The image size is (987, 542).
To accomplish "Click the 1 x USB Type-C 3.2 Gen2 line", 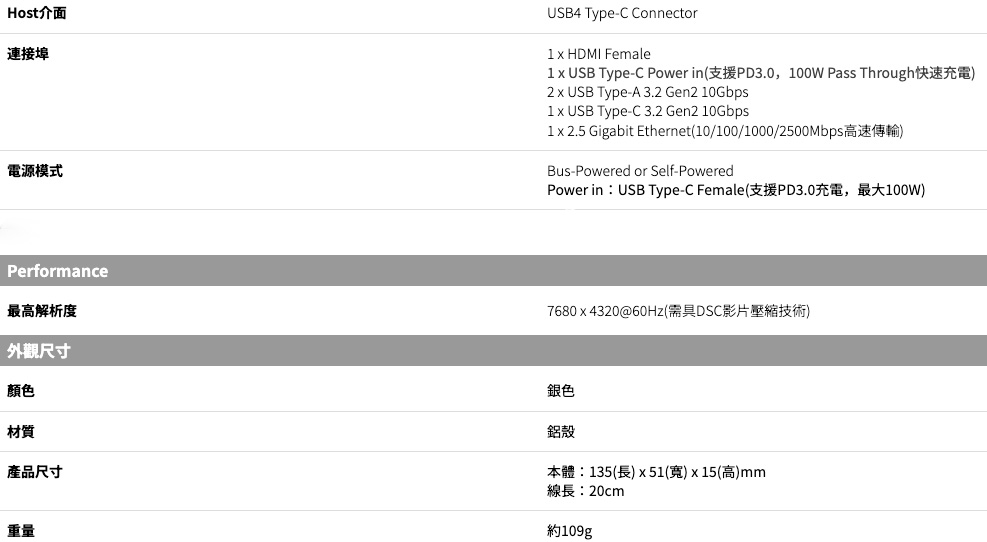I will (647, 111).
